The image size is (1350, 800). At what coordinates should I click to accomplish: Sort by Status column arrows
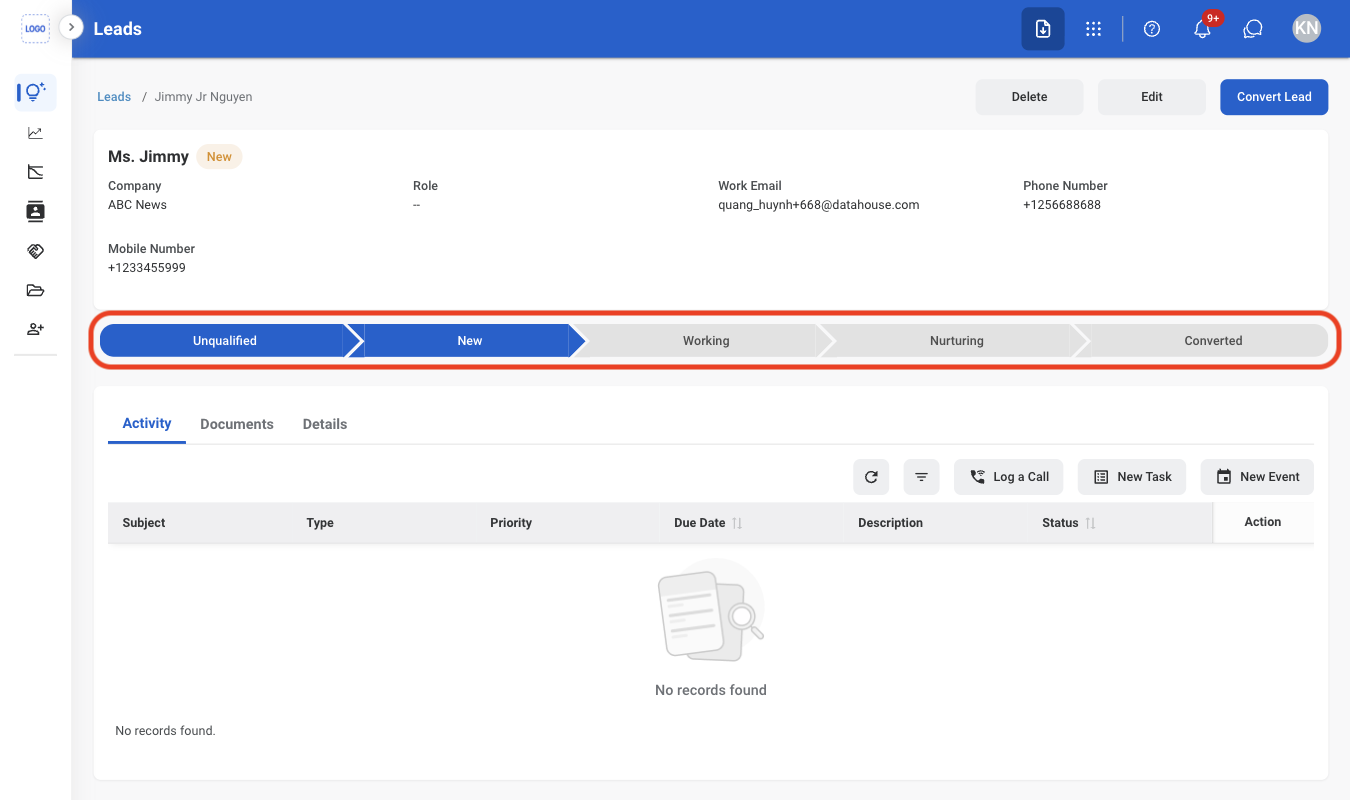click(1090, 523)
